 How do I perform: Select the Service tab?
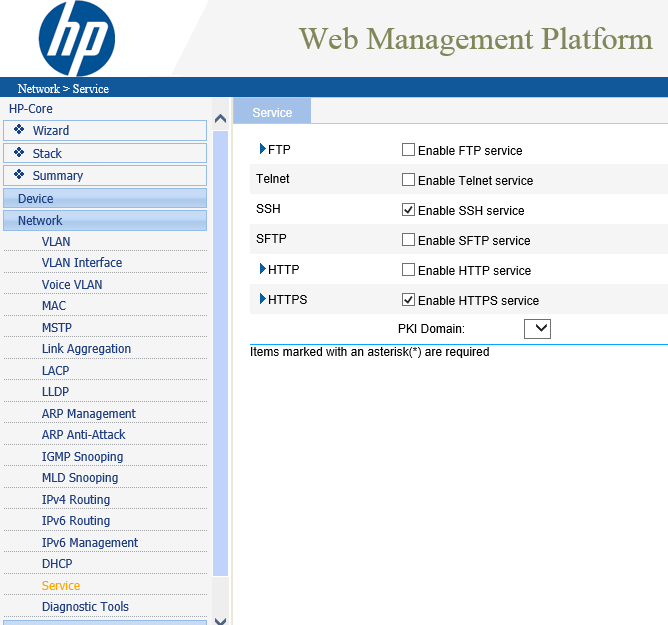pyautogui.click(x=272, y=113)
